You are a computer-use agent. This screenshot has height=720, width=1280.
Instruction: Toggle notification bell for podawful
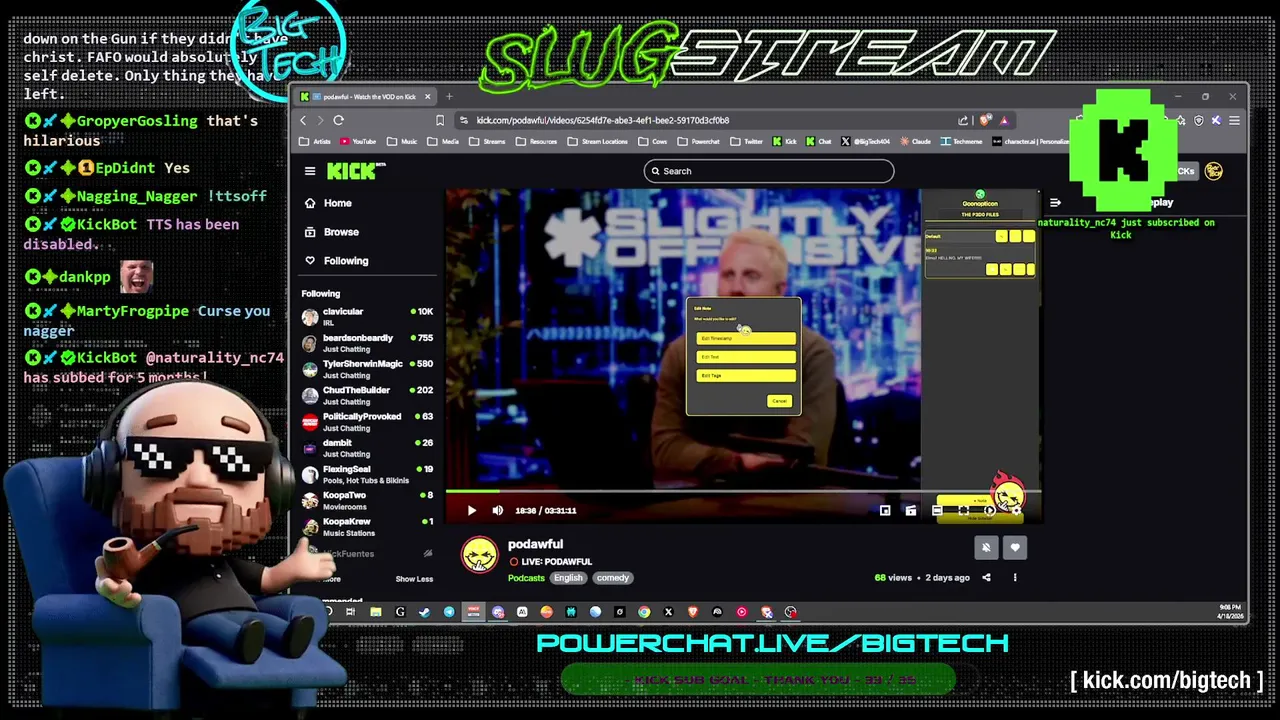(986, 548)
